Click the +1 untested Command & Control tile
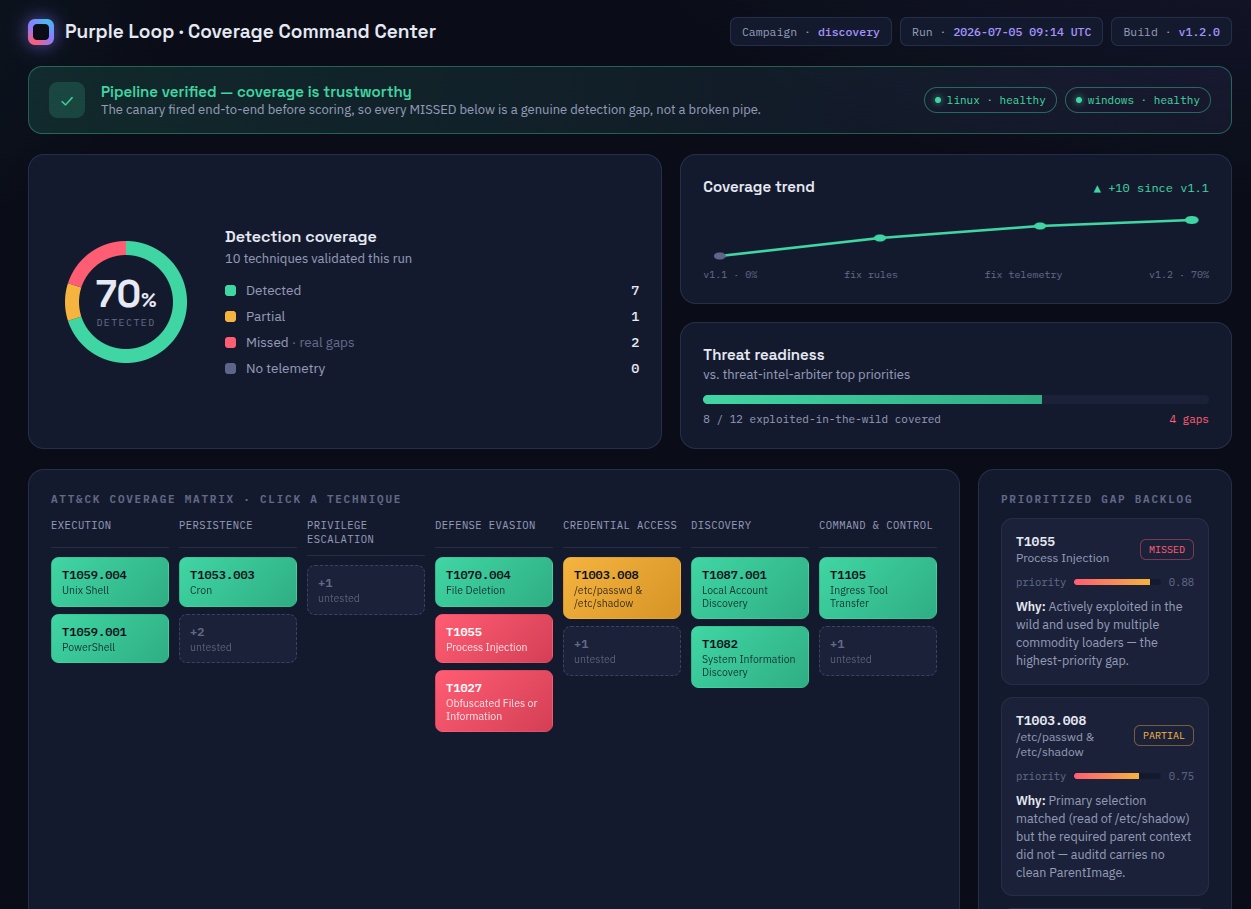 [x=878, y=651]
